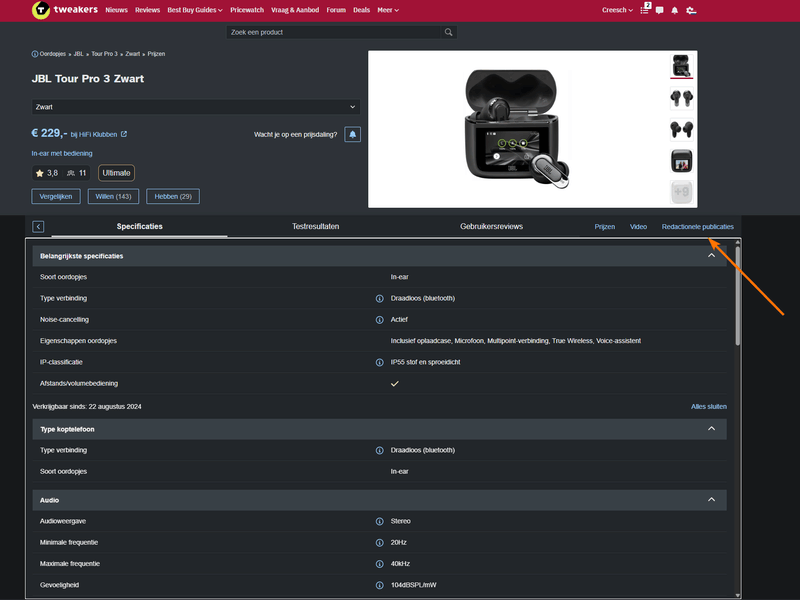
Task: Go to Pricewatch
Action: 247,10
